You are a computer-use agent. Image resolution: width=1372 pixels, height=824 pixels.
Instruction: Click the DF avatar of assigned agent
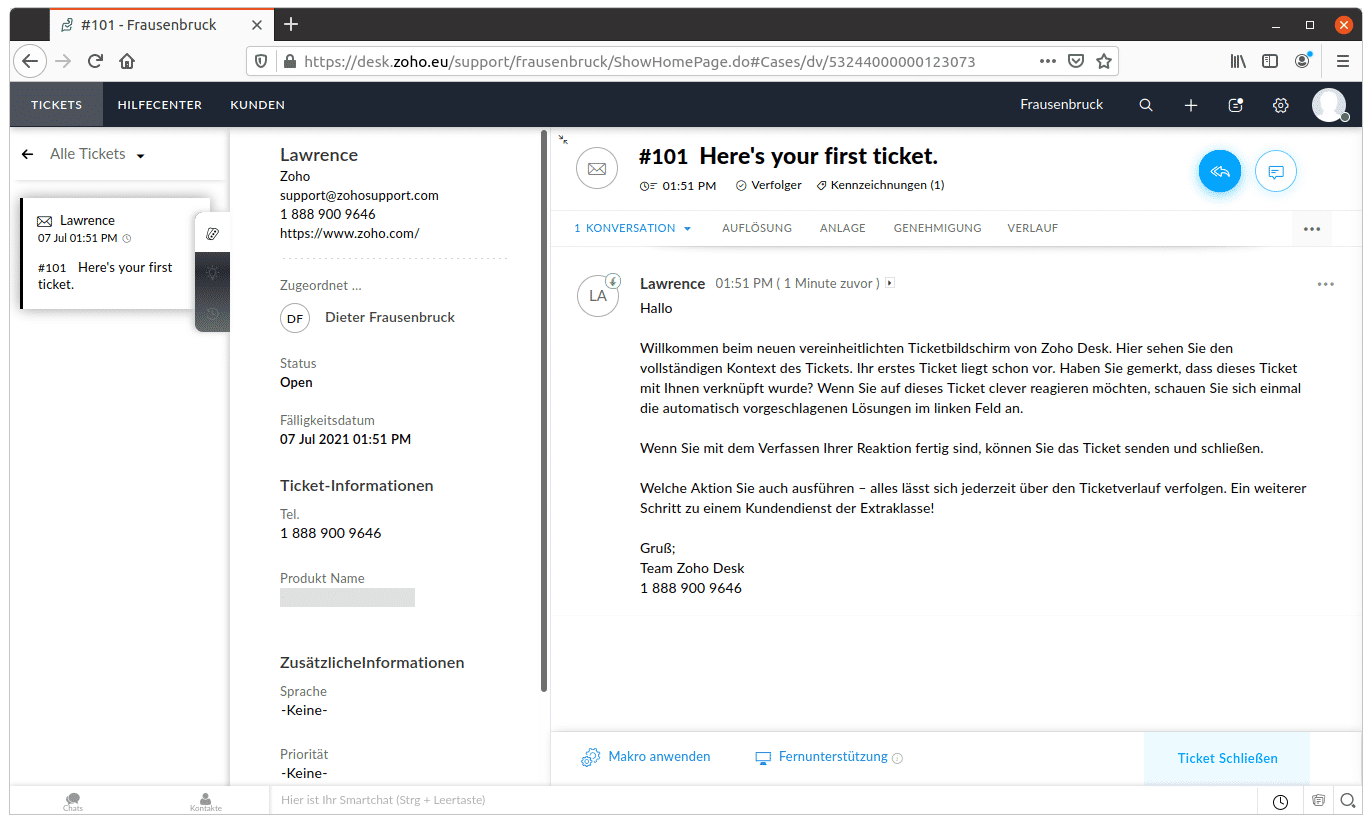pyautogui.click(x=295, y=318)
